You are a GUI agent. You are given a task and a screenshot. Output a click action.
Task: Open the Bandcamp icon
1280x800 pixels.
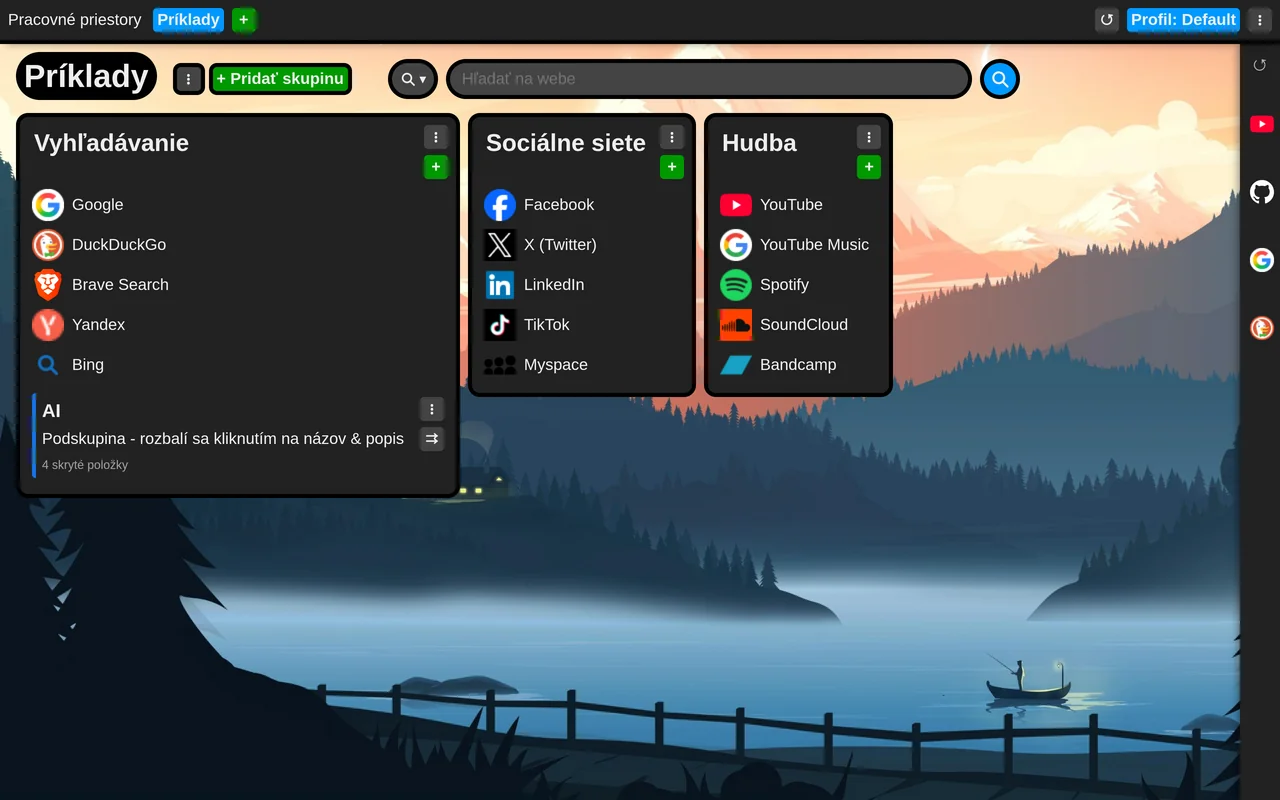pos(736,365)
